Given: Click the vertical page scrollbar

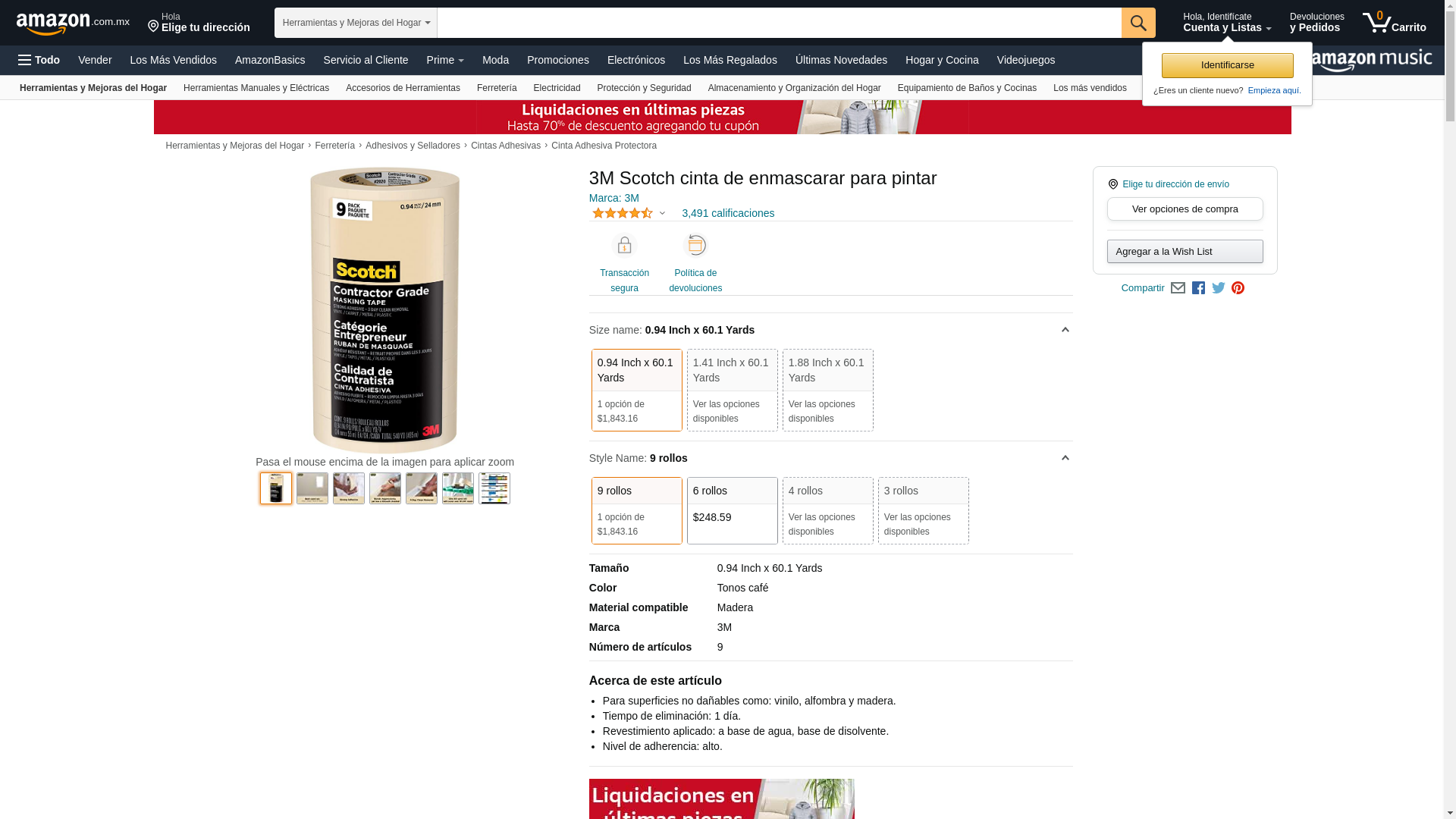Looking at the screenshot, I should click(1450, 409).
